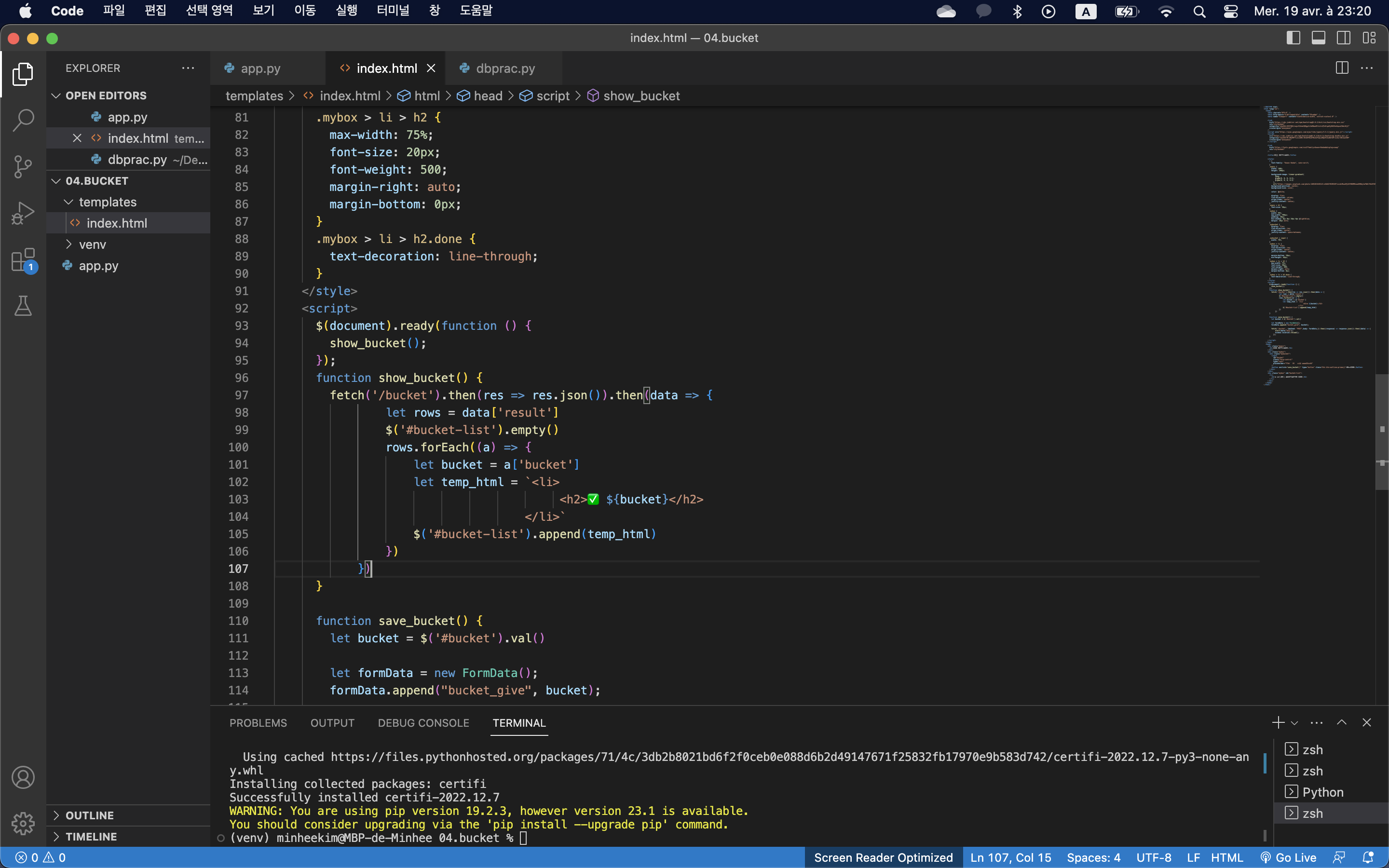Click the script breadcrumb item
The image size is (1389, 868).
545,96
